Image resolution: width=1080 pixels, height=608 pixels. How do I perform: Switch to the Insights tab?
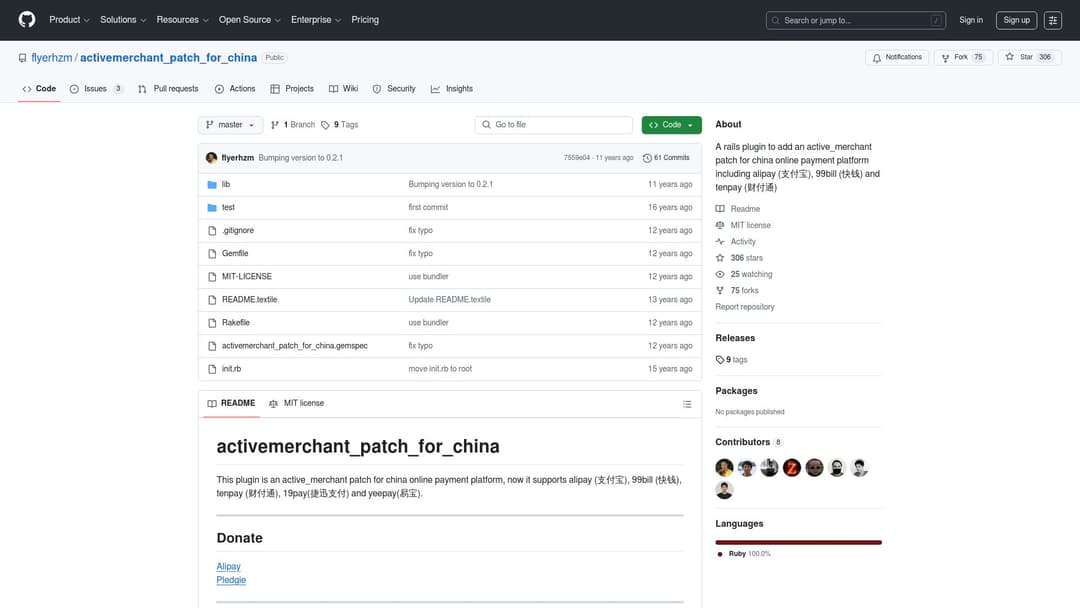pyautogui.click(x=452, y=89)
